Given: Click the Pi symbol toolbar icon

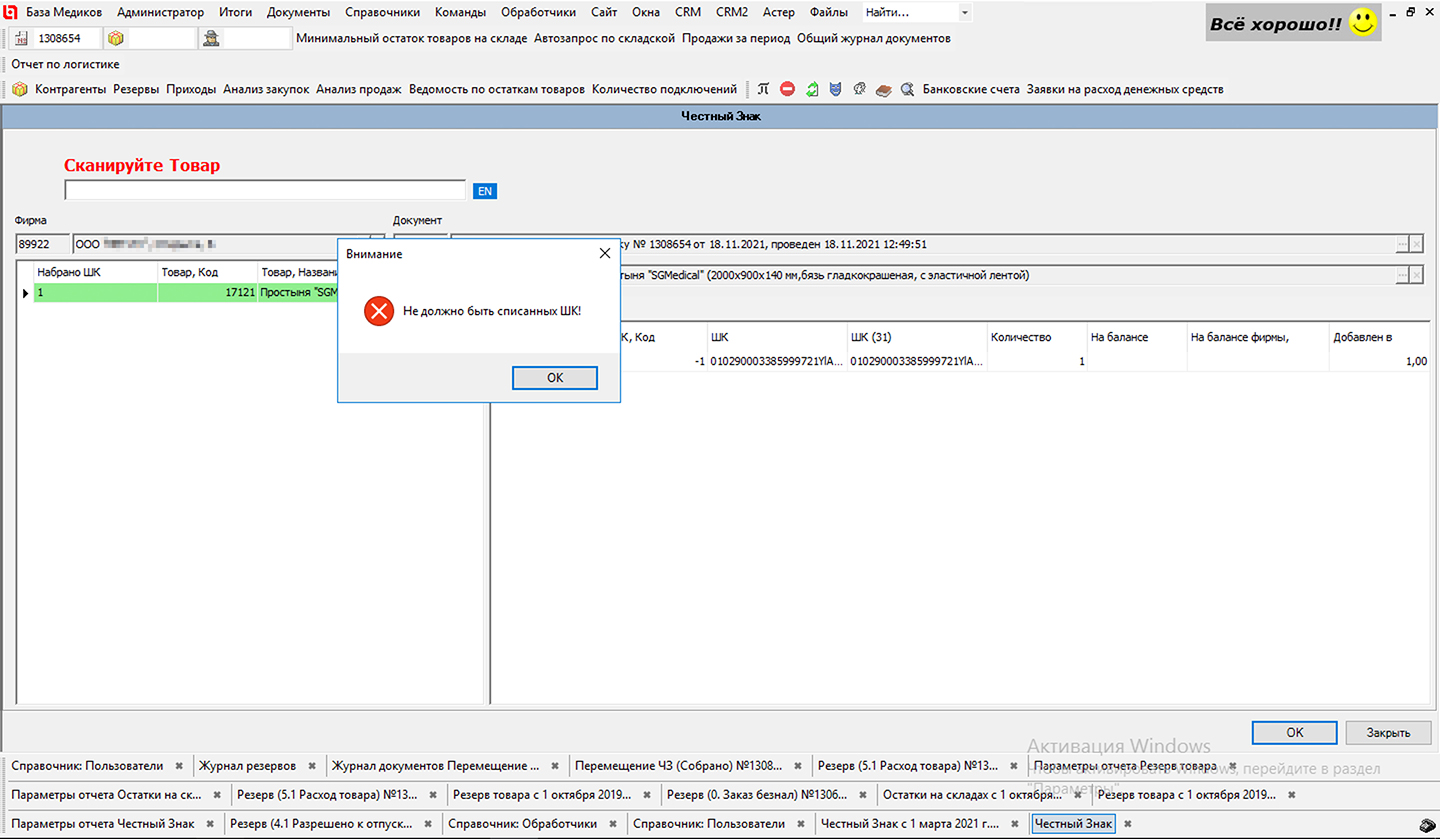Looking at the screenshot, I should (x=763, y=90).
